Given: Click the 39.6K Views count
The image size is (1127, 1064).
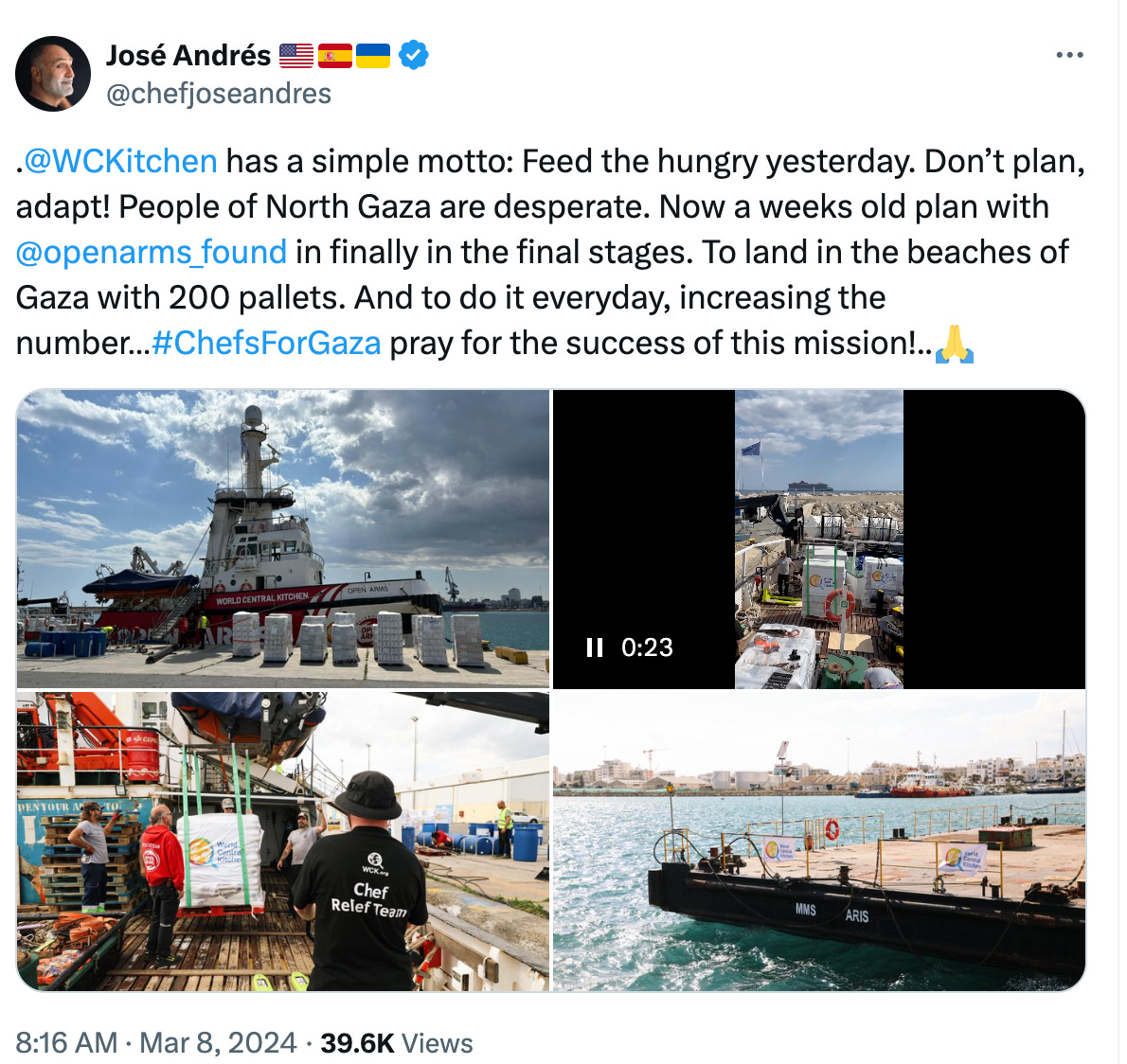Looking at the screenshot, I should click(x=397, y=1042).
